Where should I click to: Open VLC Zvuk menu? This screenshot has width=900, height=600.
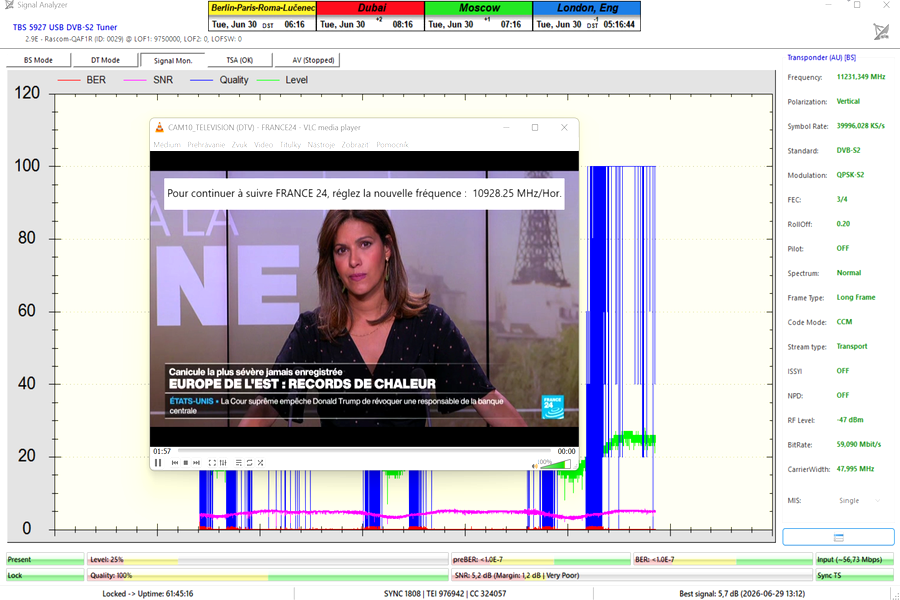[x=239, y=145]
